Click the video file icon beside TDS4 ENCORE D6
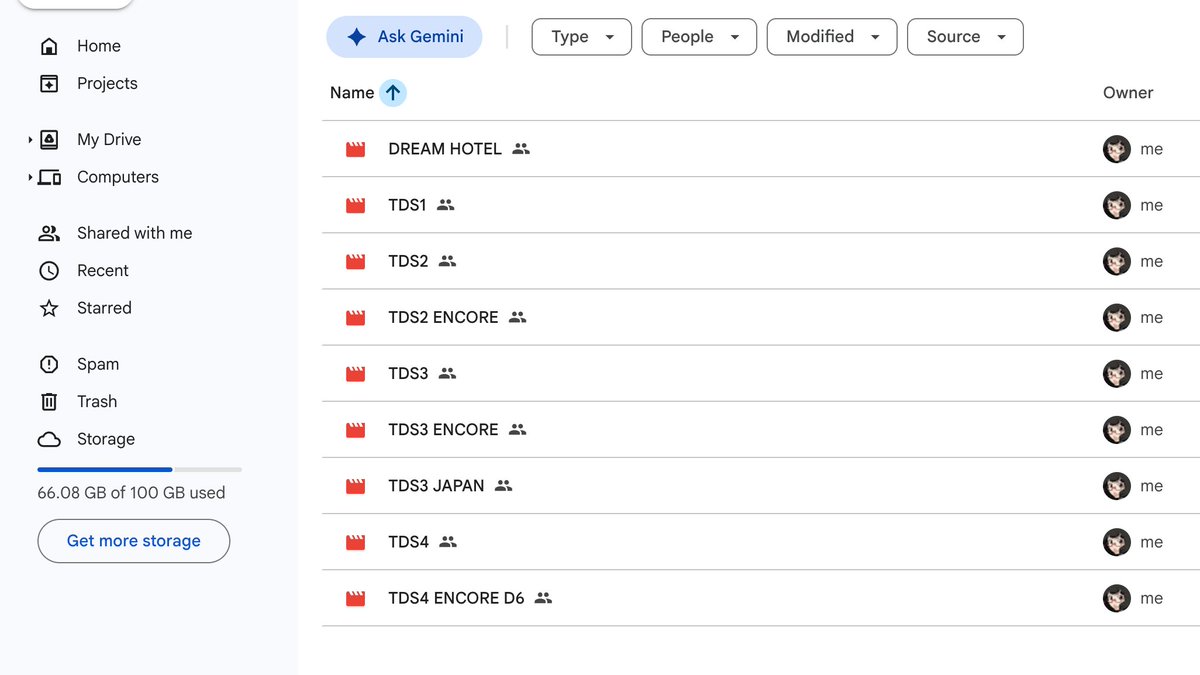Screen dimensions: 1200x675 tap(355, 599)
